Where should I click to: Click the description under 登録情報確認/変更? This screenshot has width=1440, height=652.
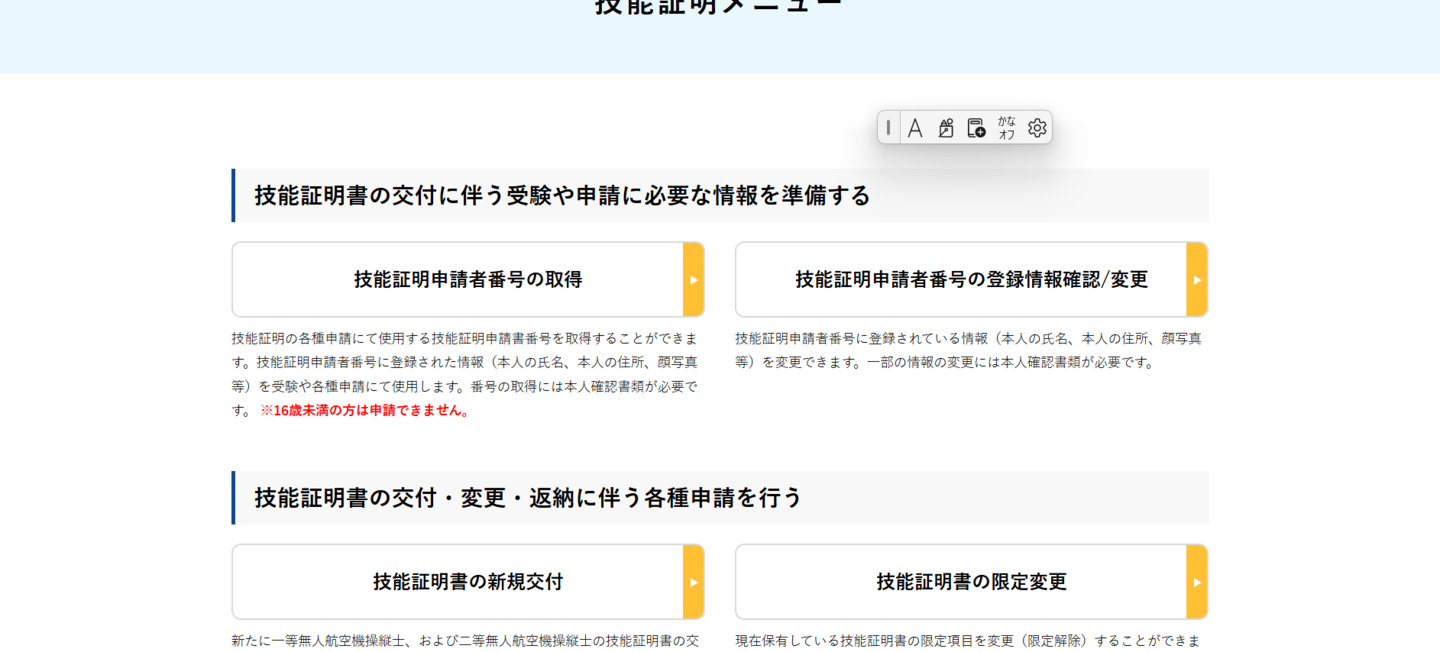968,350
